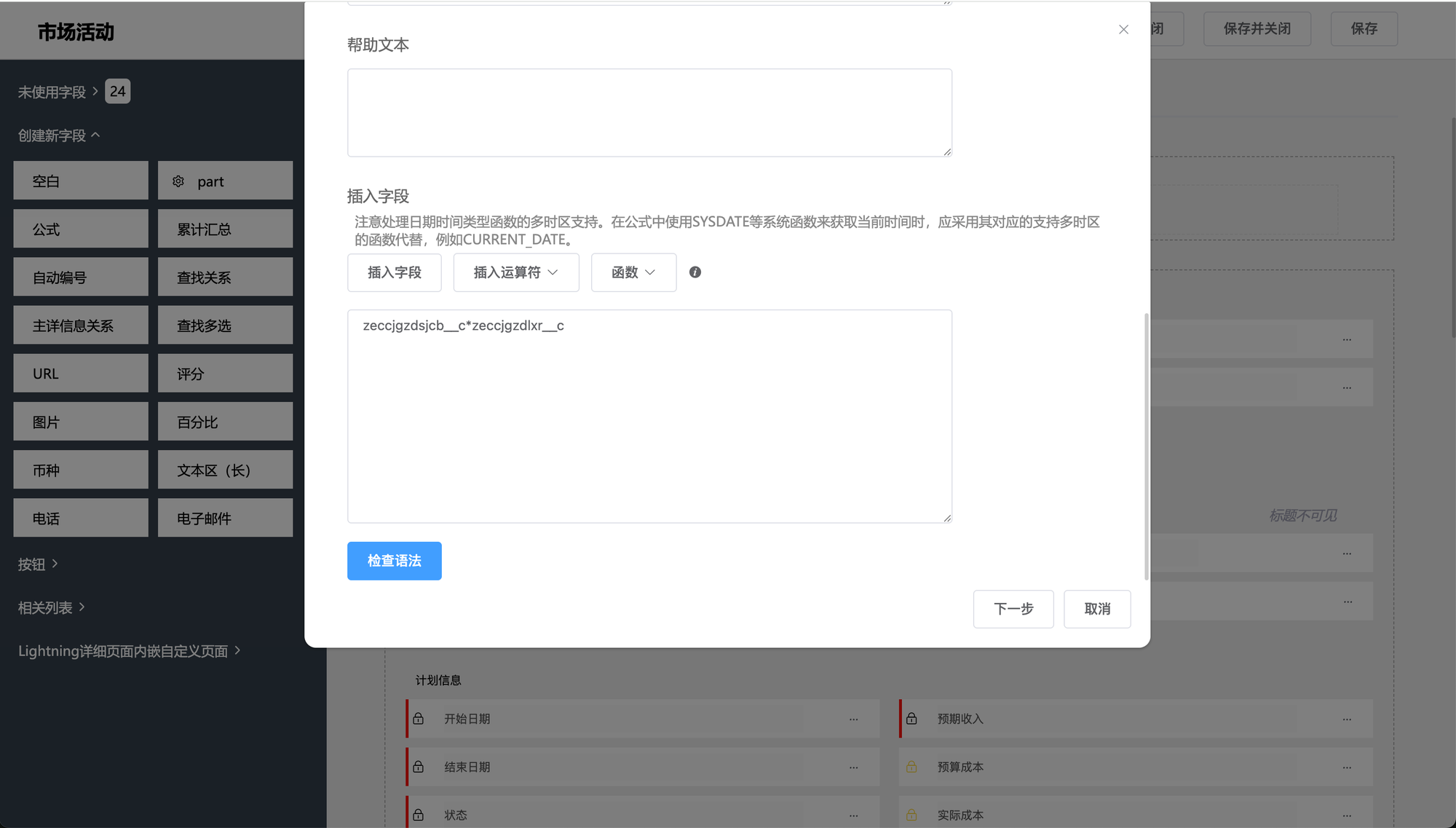
Task: Click inside the 帮助文本 text area
Action: pos(649,113)
